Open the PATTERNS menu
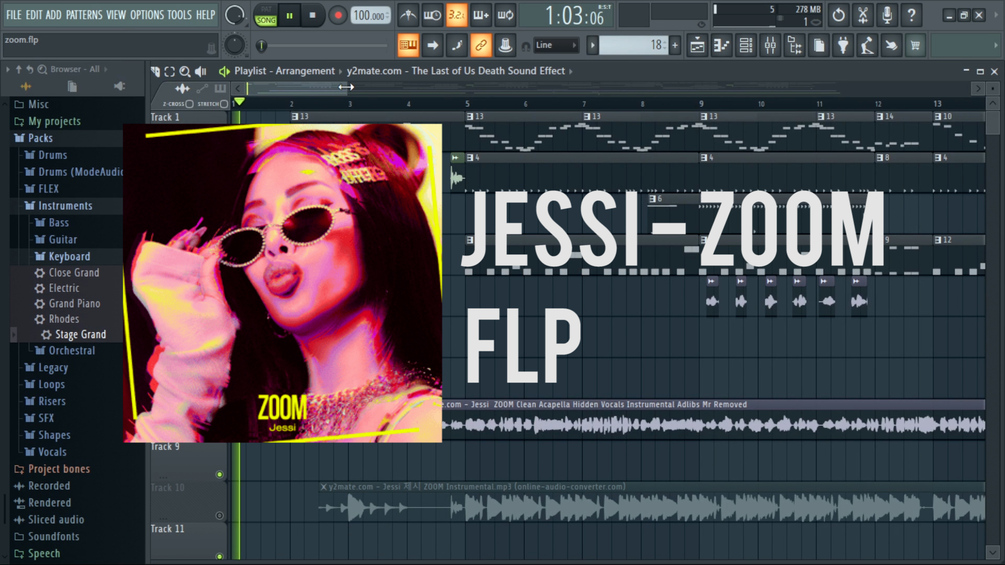Image resolution: width=1005 pixels, height=565 pixels. (84, 15)
